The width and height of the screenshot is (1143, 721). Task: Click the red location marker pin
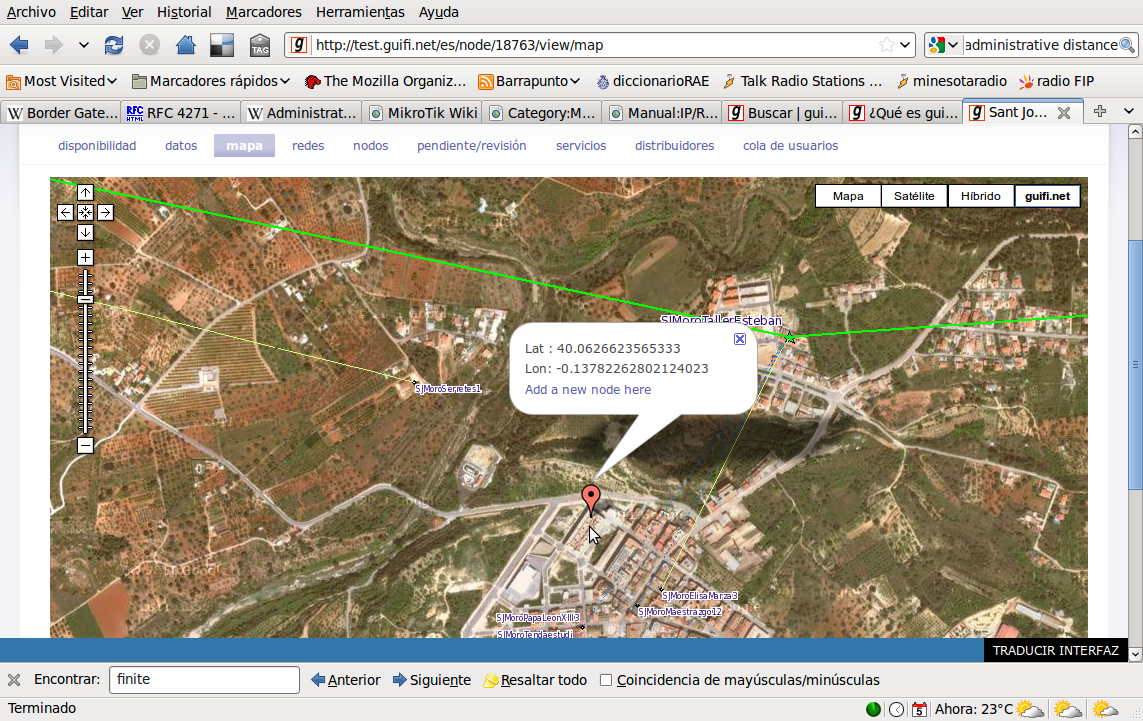(591, 497)
